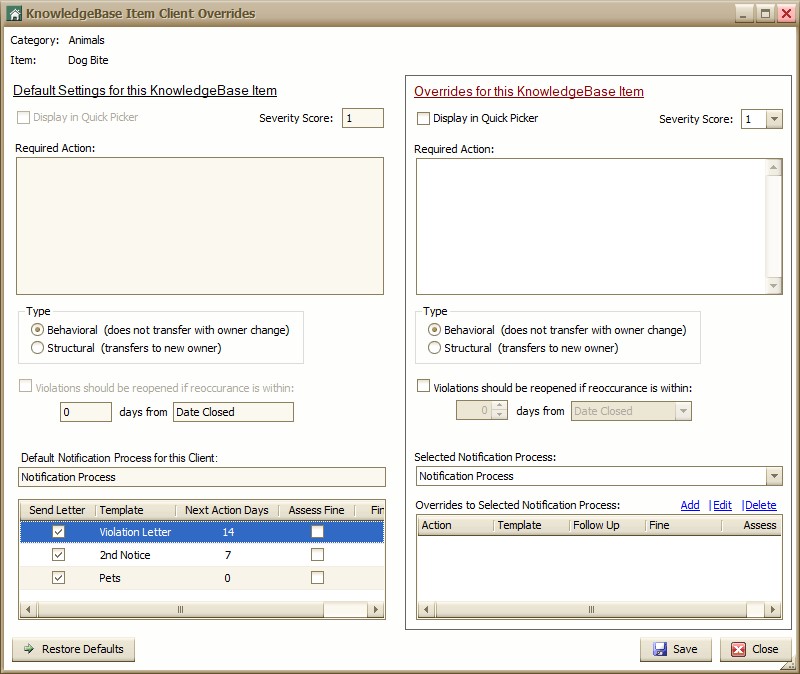The image size is (800, 674).
Task: Click Edit override link
Action: pos(722,505)
